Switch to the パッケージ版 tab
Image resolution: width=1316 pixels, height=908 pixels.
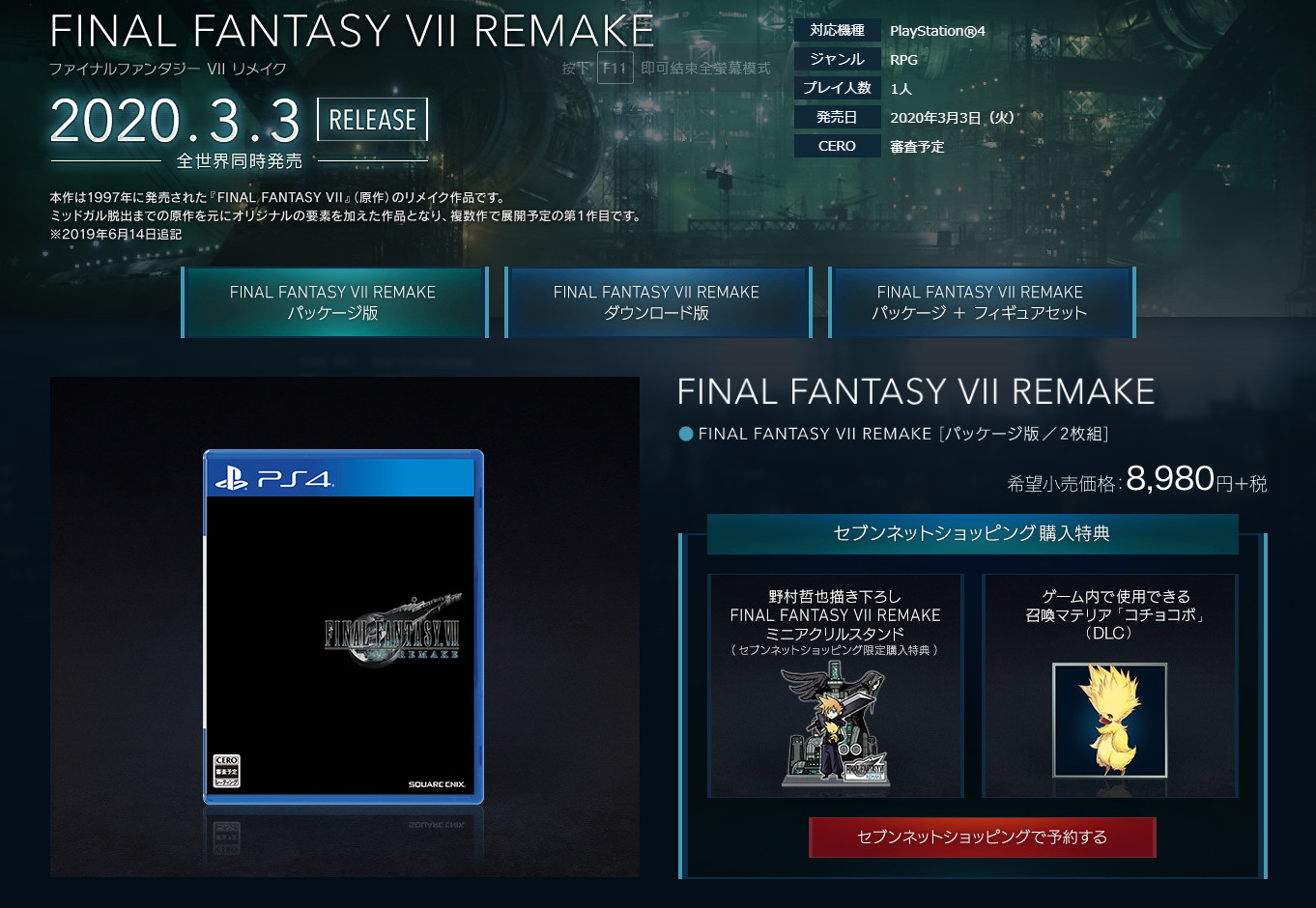(x=333, y=302)
